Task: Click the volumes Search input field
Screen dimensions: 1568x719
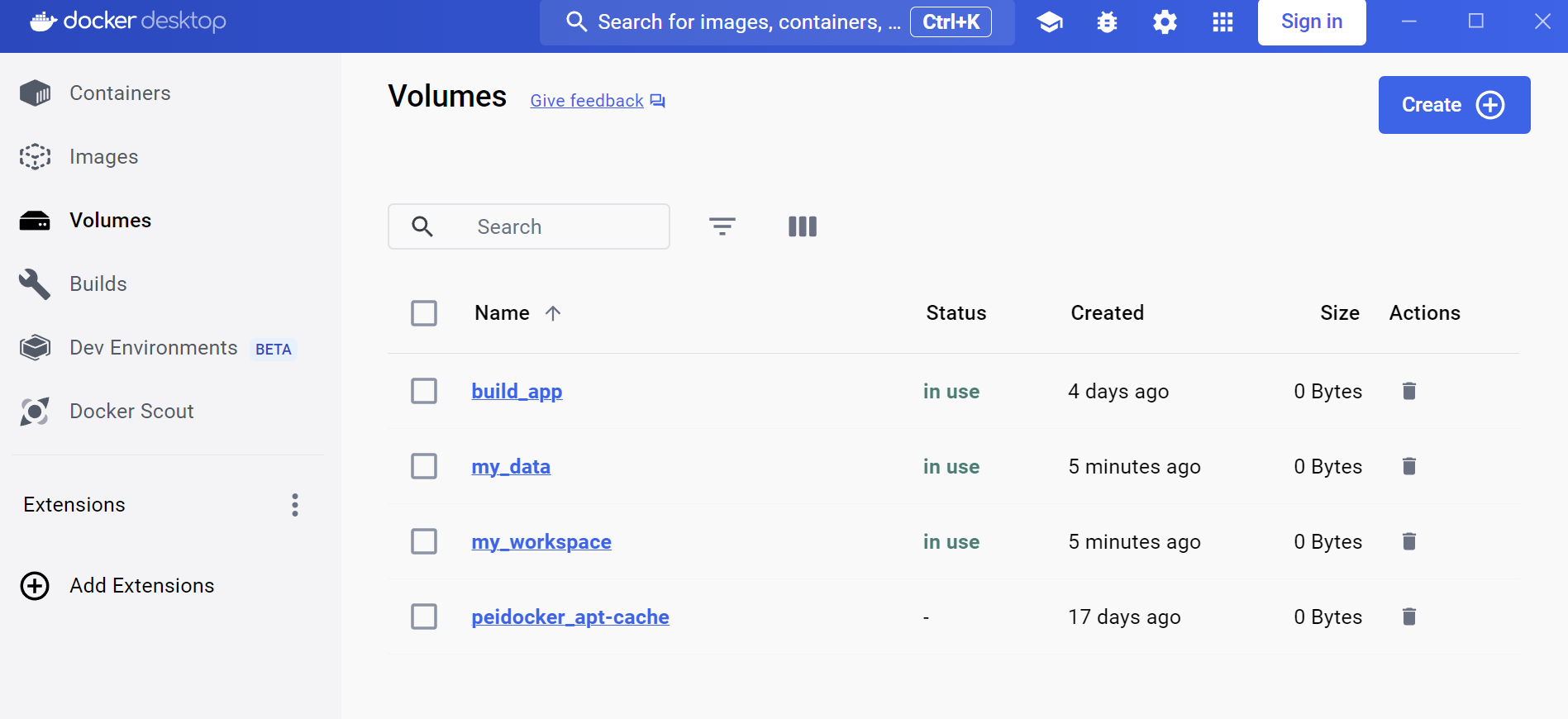Action: (x=562, y=227)
